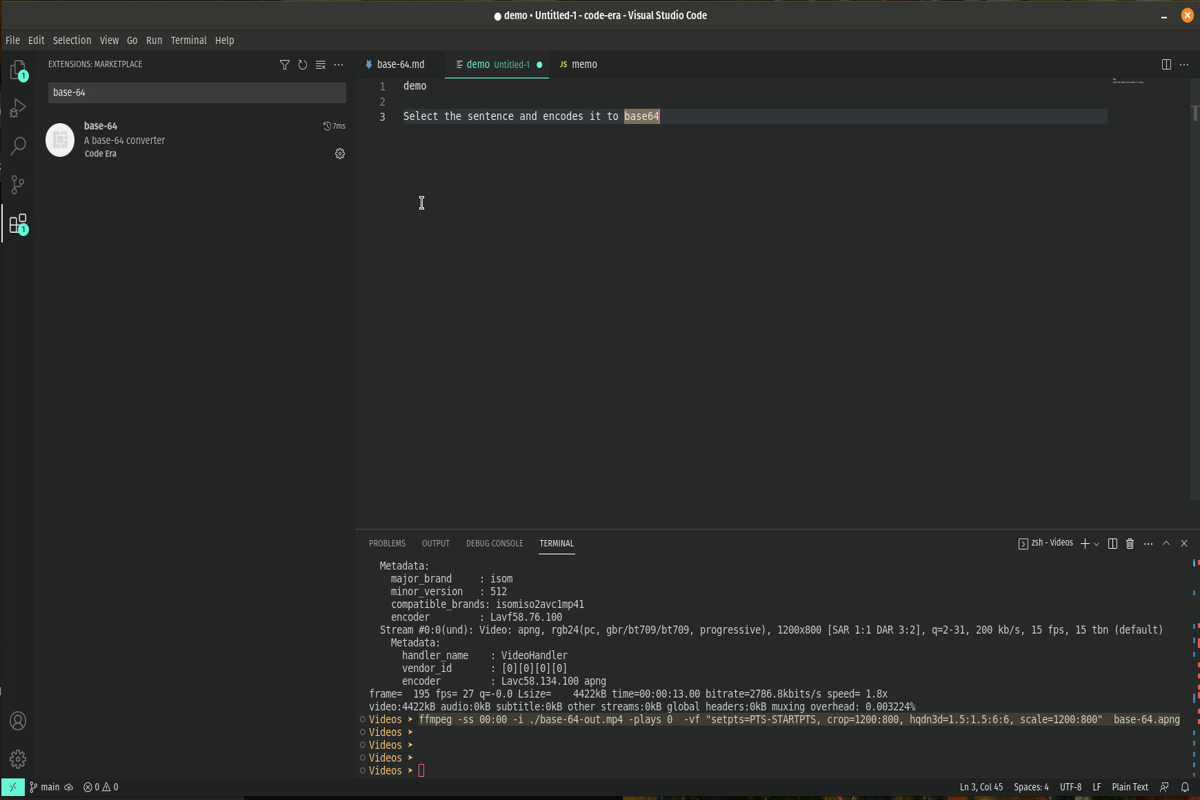
Task: Open notifications bell icon
Action: click(x=1185, y=787)
